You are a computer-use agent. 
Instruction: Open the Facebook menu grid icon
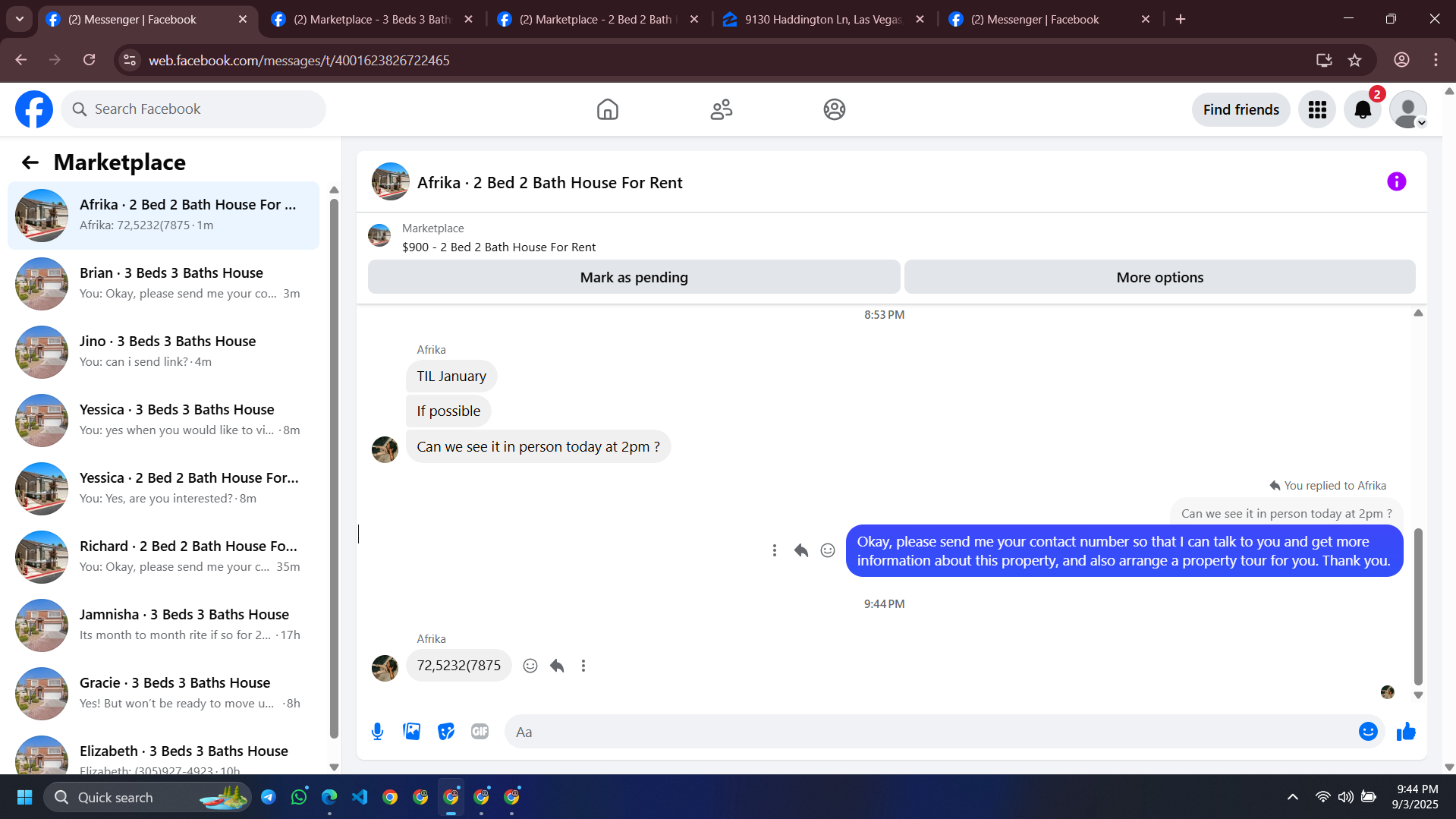(1317, 110)
